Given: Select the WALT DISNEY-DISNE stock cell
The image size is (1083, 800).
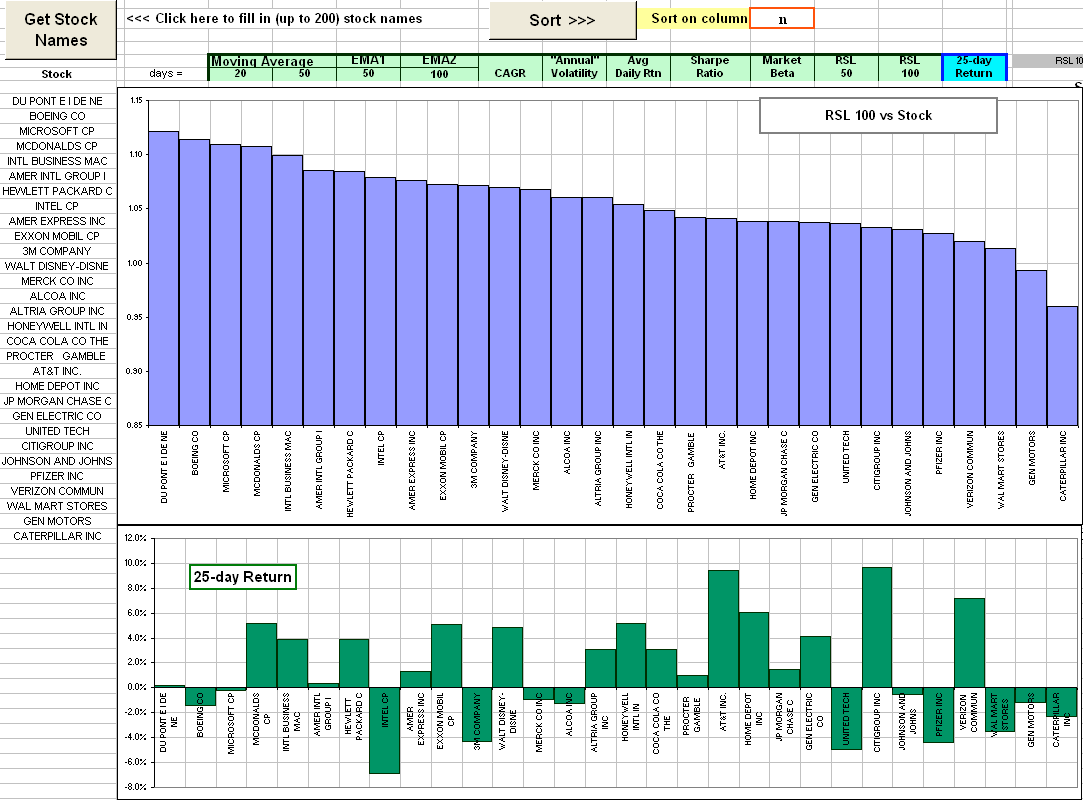Looking at the screenshot, I should click(57, 266).
